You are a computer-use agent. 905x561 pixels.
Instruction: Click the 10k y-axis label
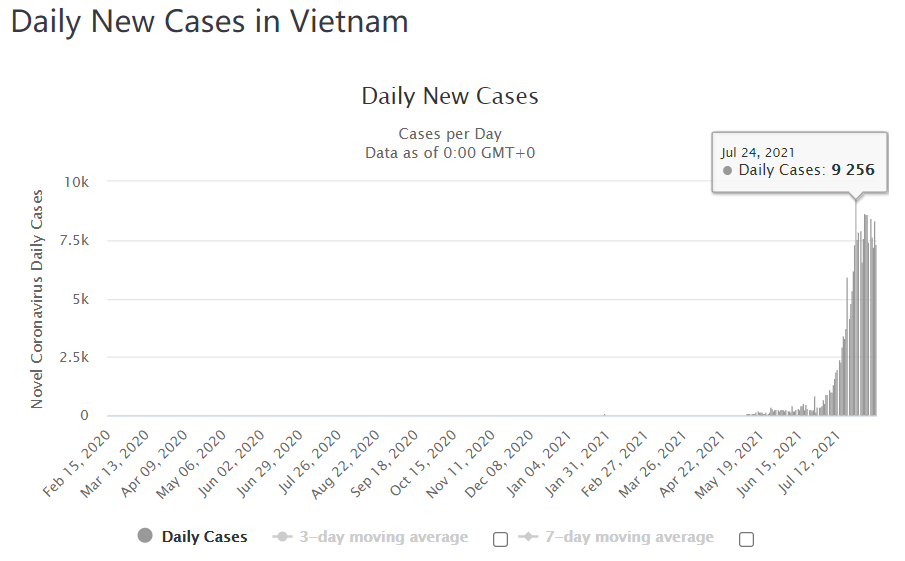[x=78, y=182]
